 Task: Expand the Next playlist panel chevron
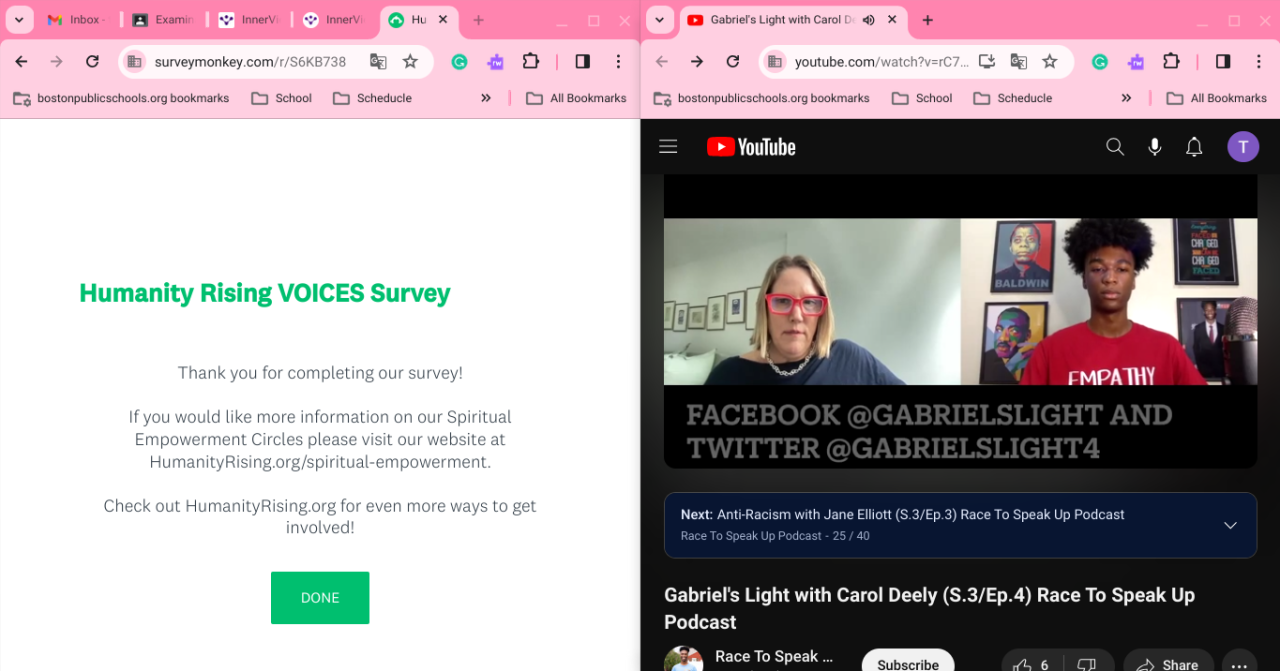point(1230,525)
